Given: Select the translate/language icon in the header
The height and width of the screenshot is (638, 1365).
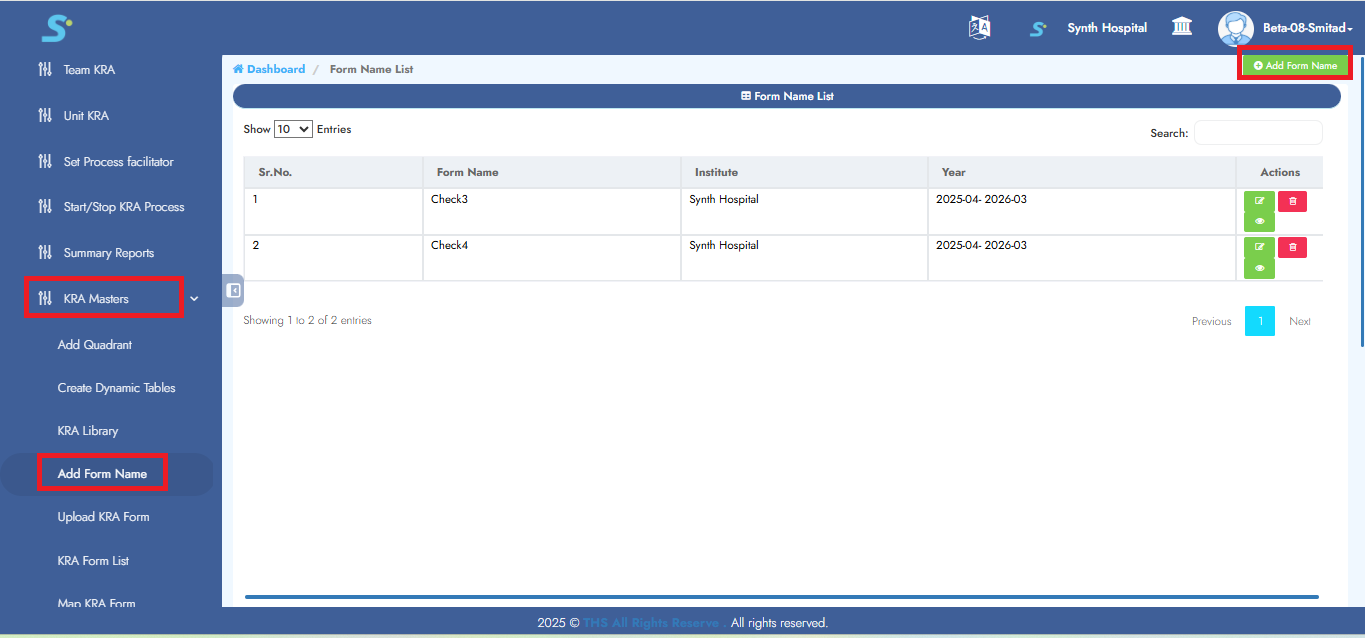Looking at the screenshot, I should click(x=978, y=27).
